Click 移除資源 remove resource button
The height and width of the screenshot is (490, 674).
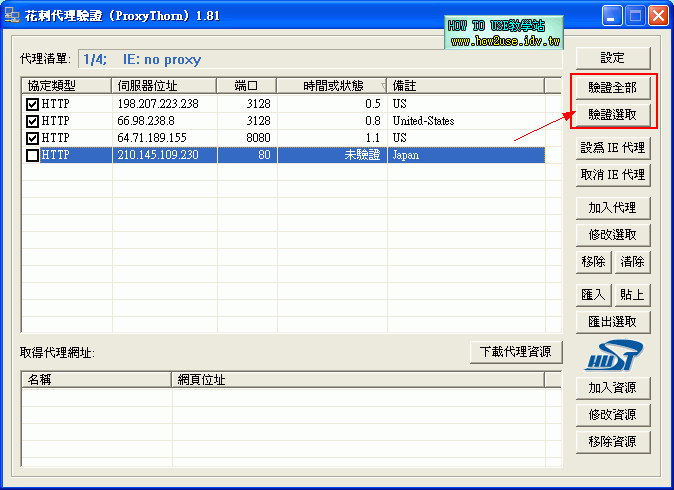(613, 442)
